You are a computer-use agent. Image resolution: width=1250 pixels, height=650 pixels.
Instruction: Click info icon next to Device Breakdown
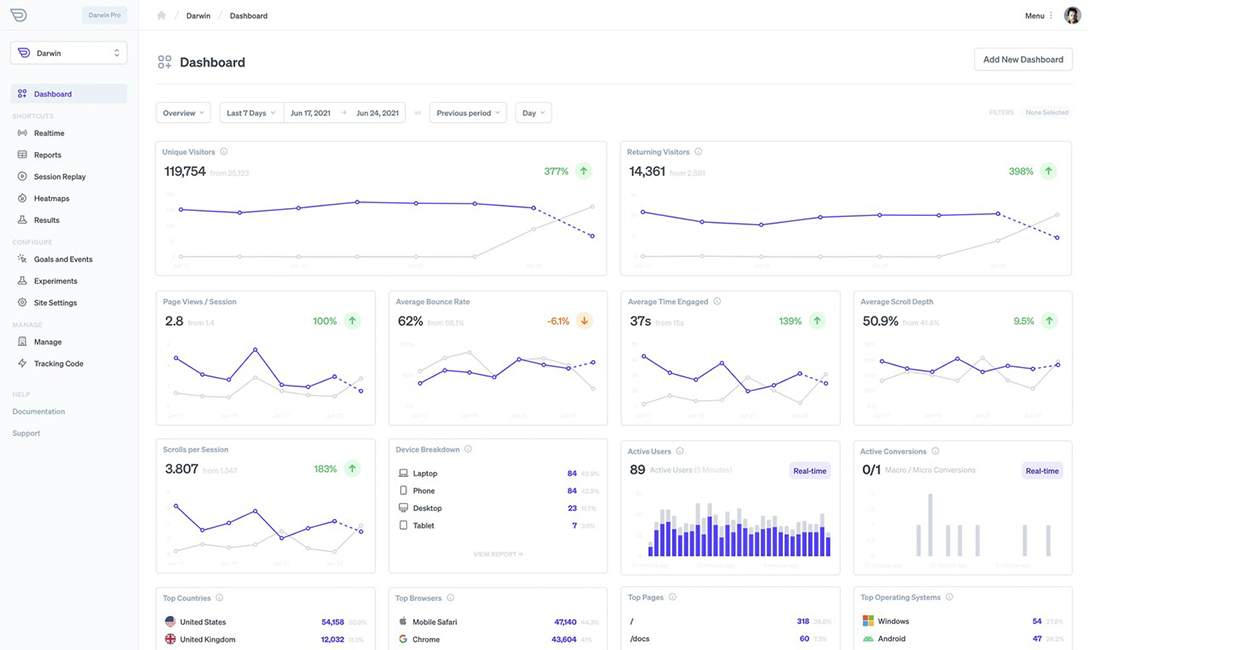coord(468,450)
